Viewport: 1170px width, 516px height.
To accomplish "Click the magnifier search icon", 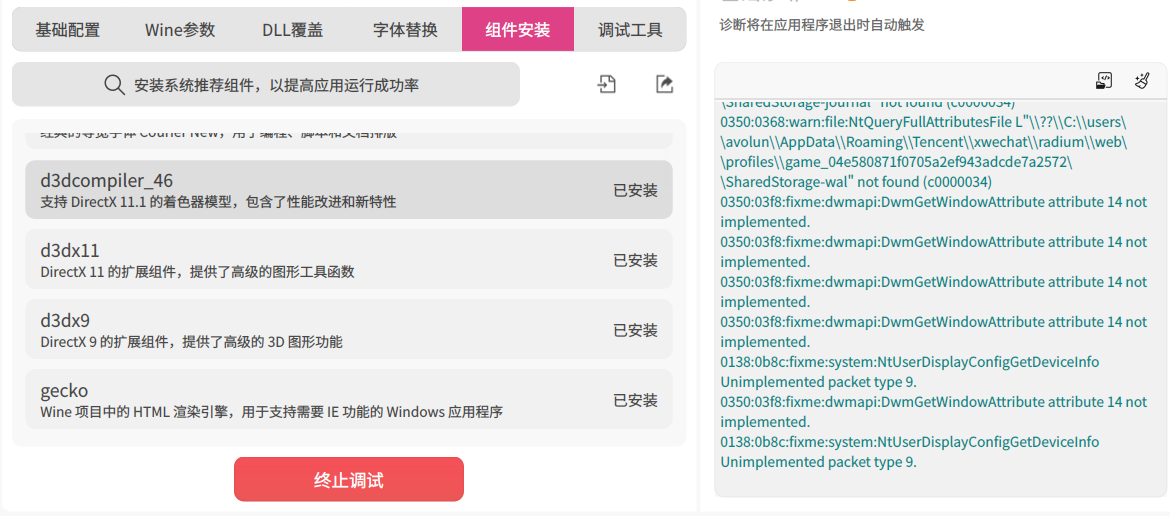I will click(x=114, y=85).
